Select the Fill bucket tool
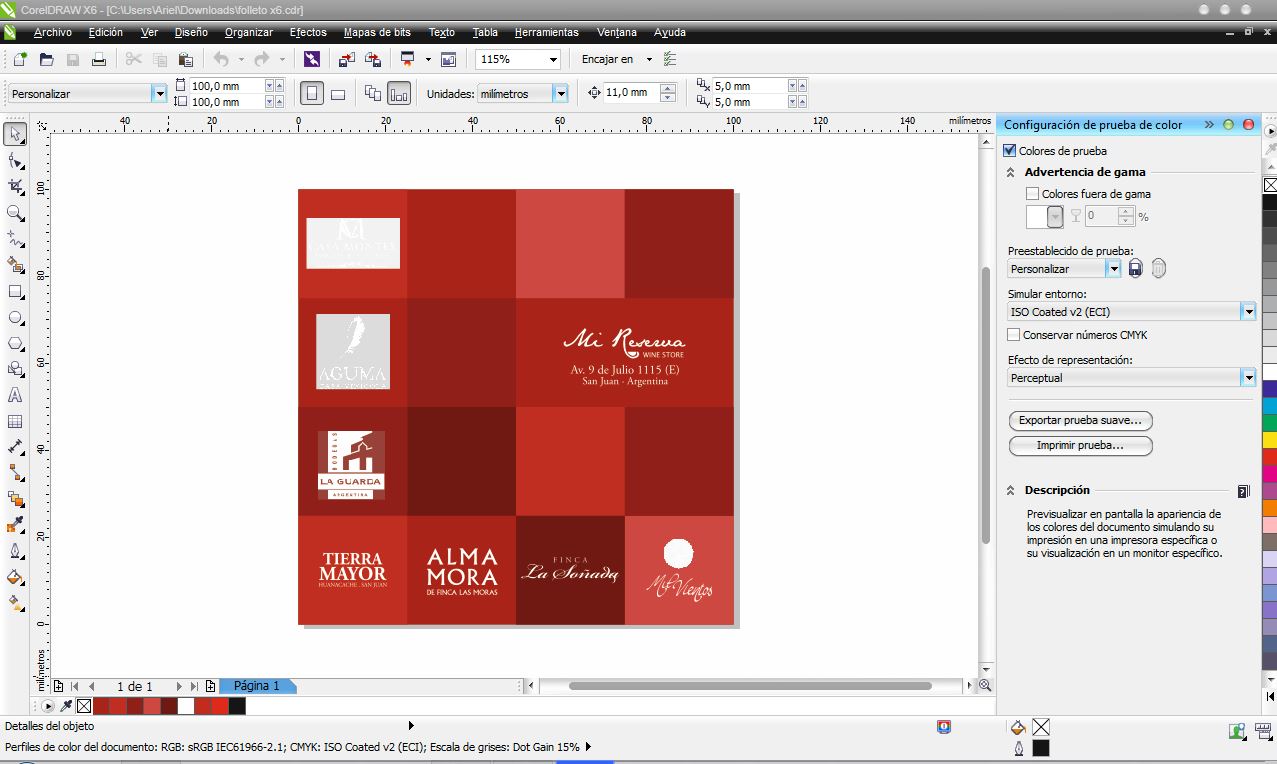Screen dimensions: 1277x764 click(x=15, y=577)
